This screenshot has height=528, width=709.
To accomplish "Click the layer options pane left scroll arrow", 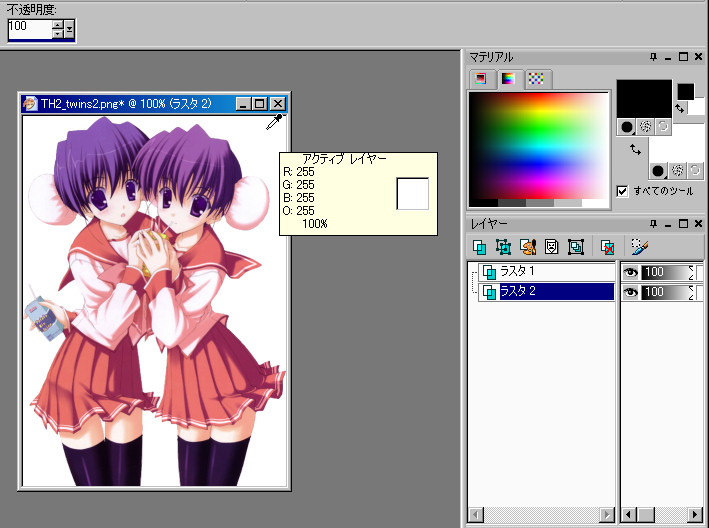I will pos(629,514).
